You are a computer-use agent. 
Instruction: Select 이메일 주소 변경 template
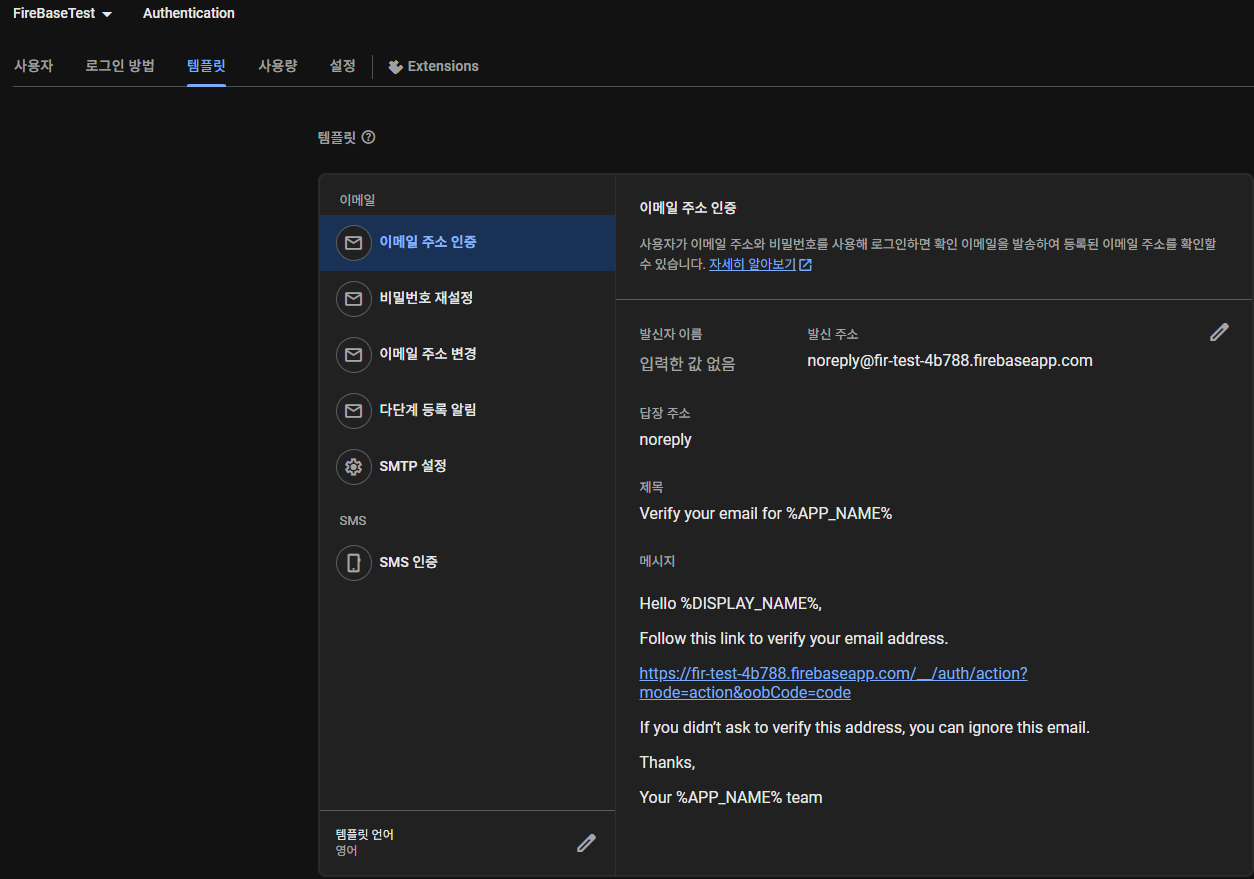pos(467,355)
